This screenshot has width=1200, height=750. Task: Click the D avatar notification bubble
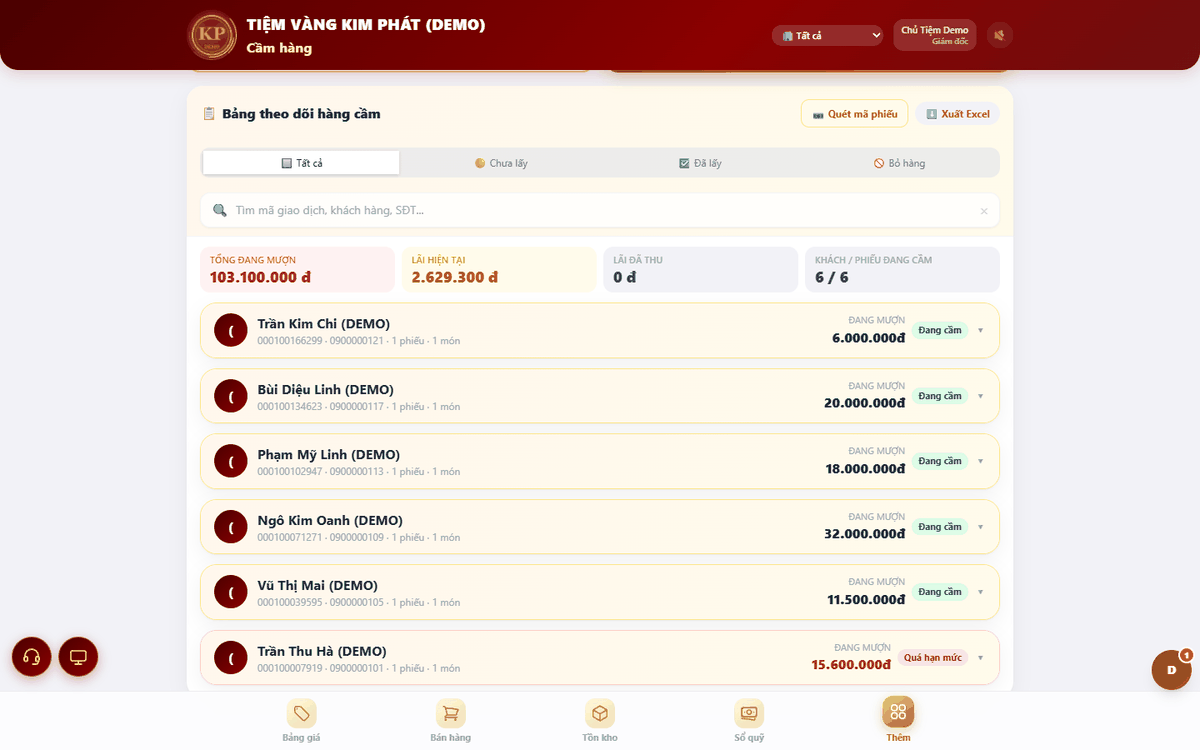[1171, 669]
